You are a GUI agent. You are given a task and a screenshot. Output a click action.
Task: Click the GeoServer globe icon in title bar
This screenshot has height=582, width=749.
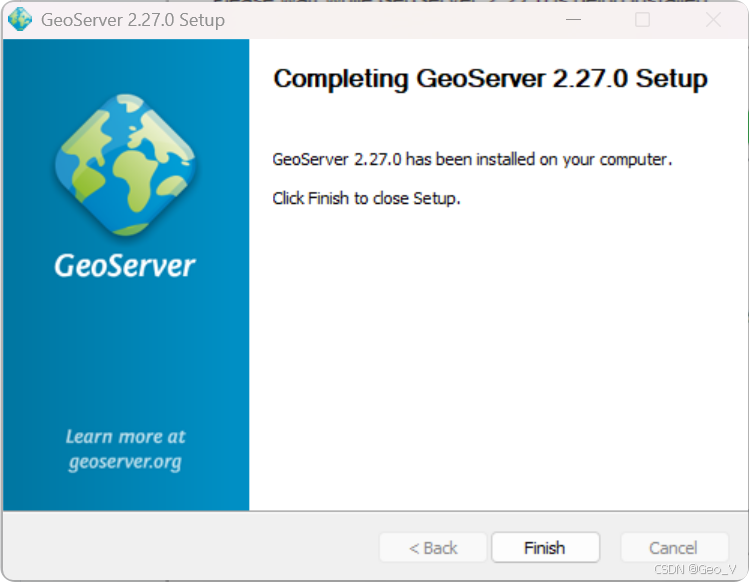click(x=20, y=20)
